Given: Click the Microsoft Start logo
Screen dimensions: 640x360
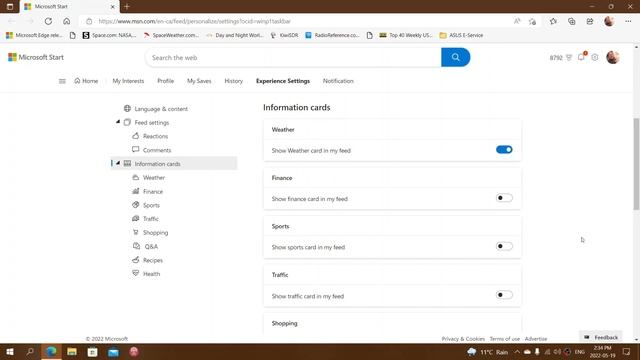Looking at the screenshot, I should (x=36, y=57).
